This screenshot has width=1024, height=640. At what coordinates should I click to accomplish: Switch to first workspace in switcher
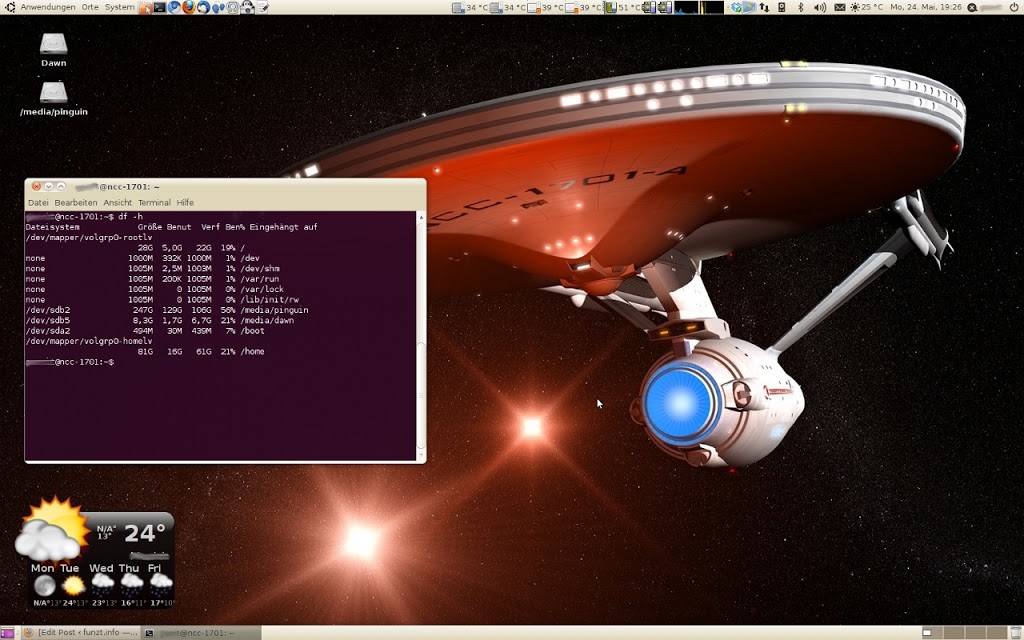pyautogui.click(x=932, y=632)
